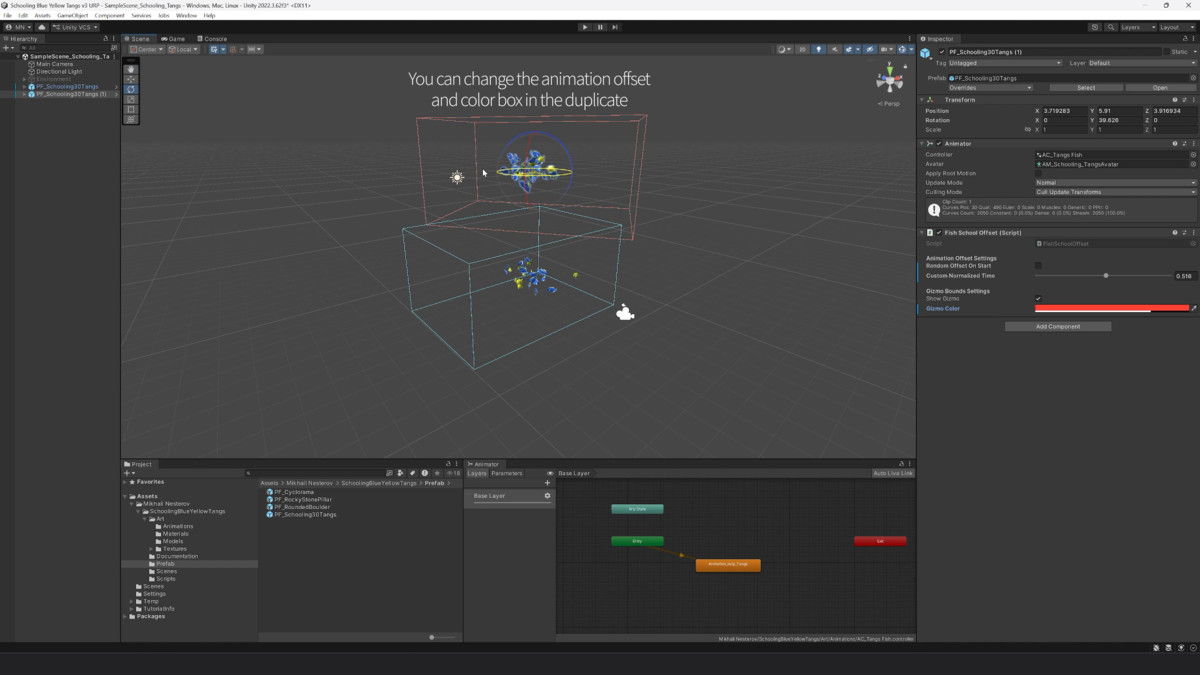The height and width of the screenshot is (675, 1200).
Task: Open the Local handle rotation dropdown
Action: click(x=183, y=49)
